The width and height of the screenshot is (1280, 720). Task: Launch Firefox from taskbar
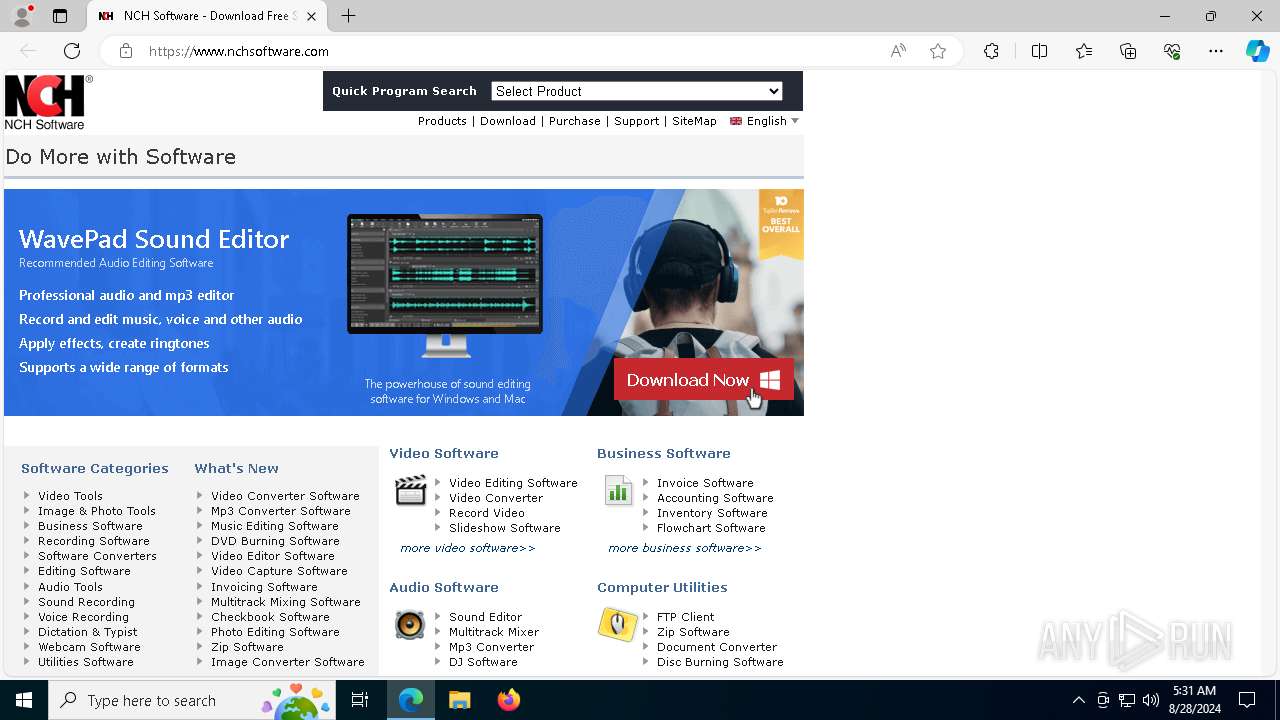[x=508, y=700]
